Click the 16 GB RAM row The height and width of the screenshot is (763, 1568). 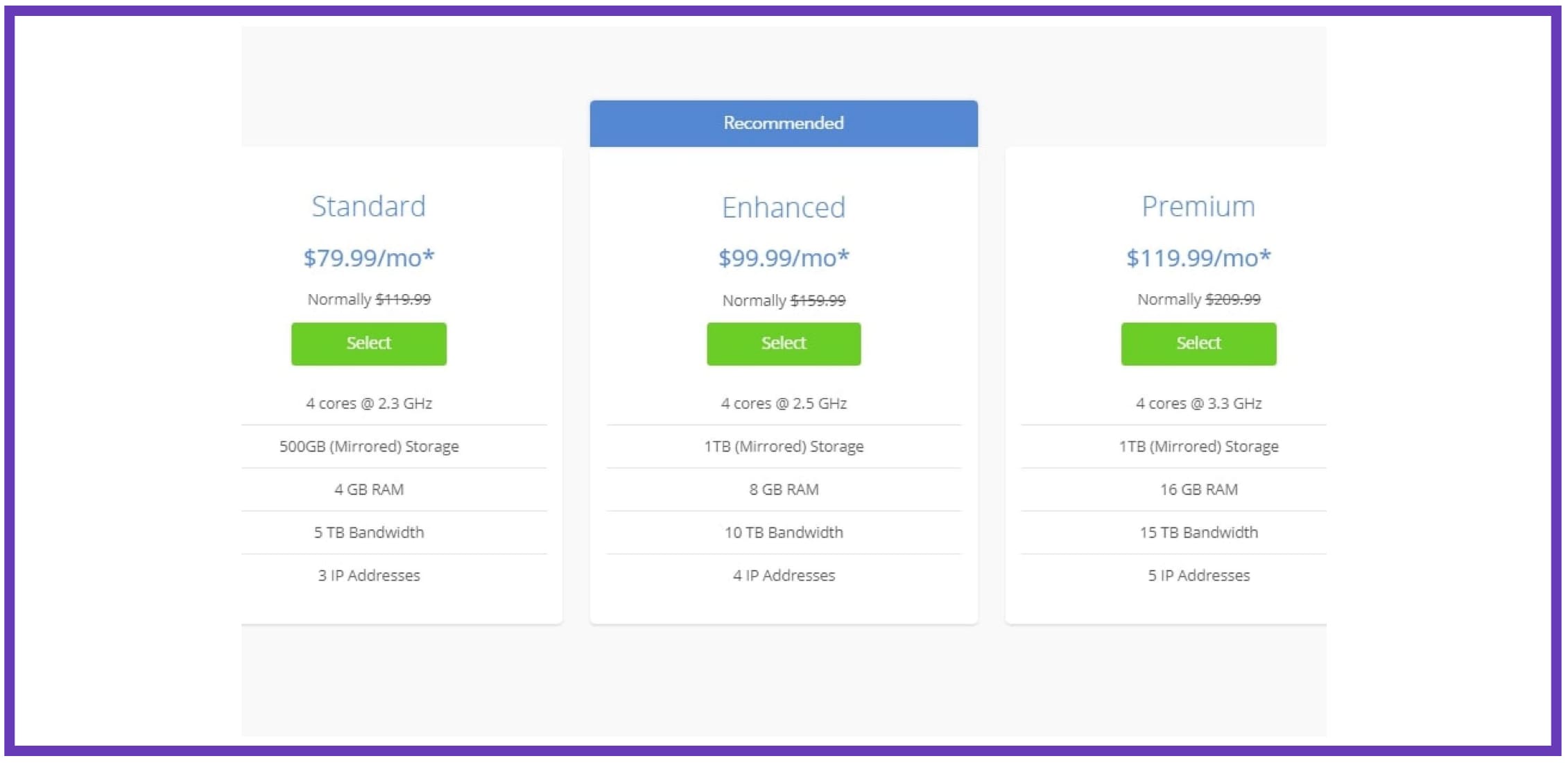point(1173,489)
